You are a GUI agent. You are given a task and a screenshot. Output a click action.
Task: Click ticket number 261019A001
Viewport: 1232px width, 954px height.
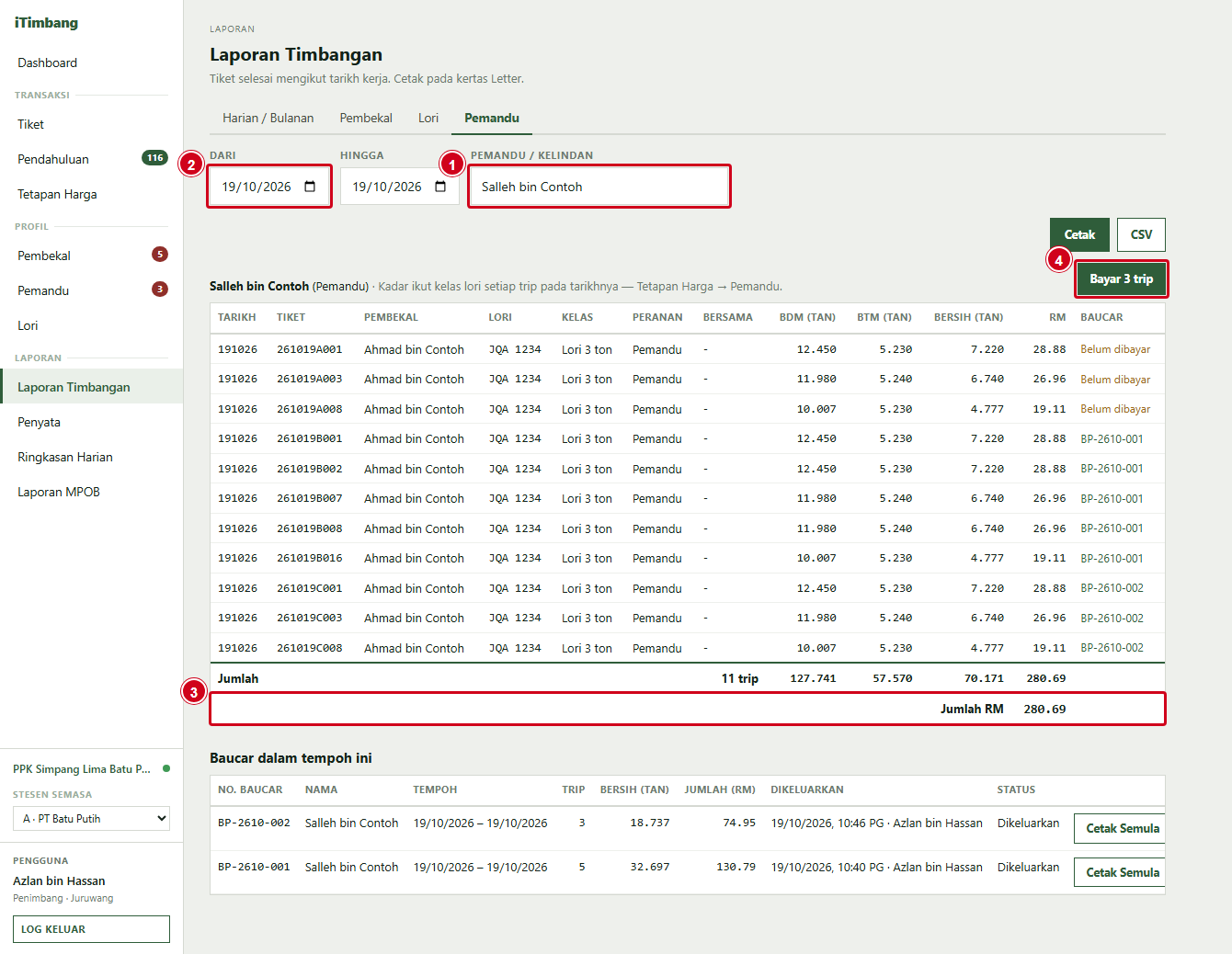tap(309, 349)
